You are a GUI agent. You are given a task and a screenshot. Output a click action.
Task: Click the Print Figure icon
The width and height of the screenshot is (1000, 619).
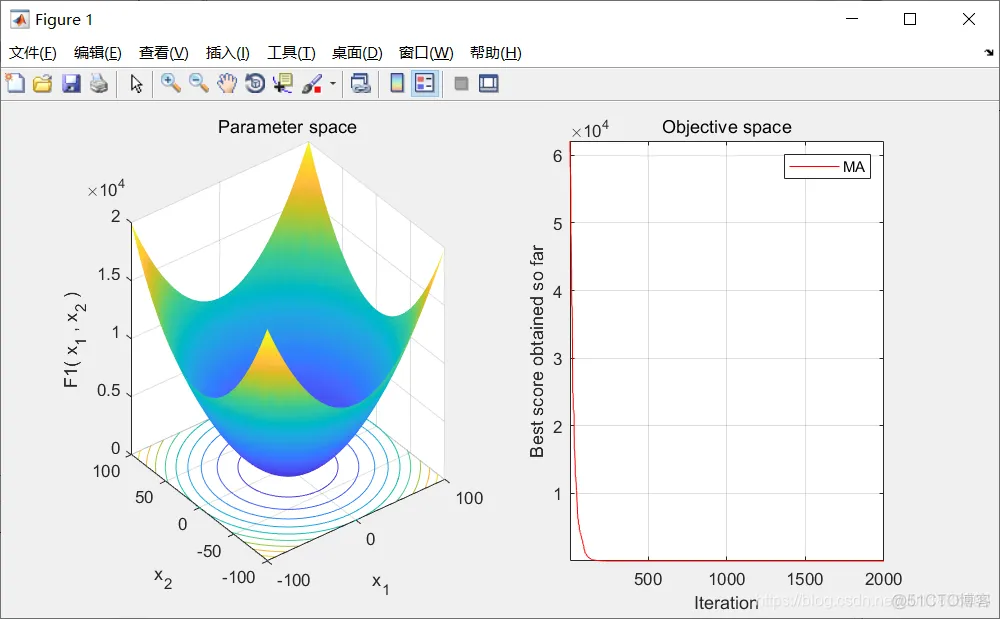coord(98,83)
